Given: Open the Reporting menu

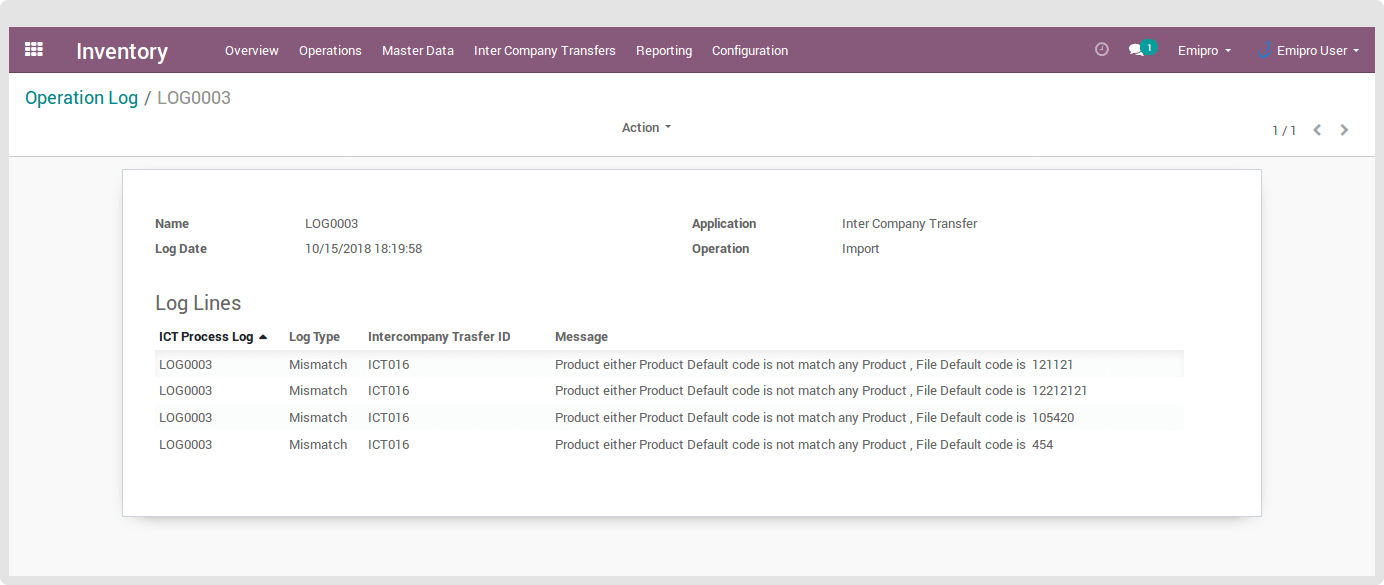Looking at the screenshot, I should (x=663, y=51).
